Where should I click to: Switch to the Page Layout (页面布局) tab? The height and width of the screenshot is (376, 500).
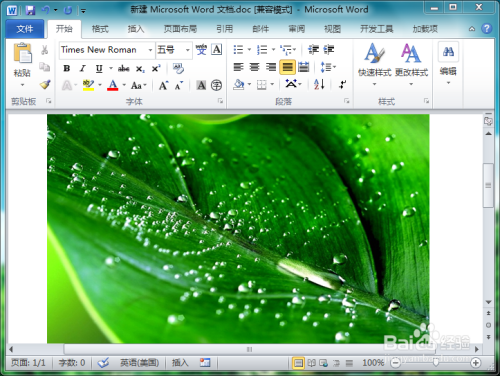coord(180,29)
